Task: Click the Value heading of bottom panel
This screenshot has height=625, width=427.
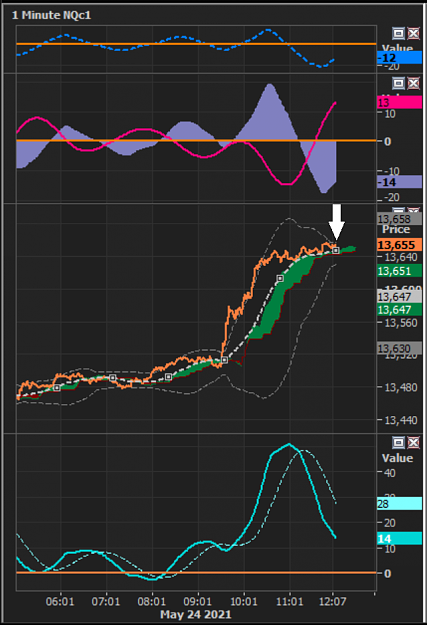Action: 397,458
